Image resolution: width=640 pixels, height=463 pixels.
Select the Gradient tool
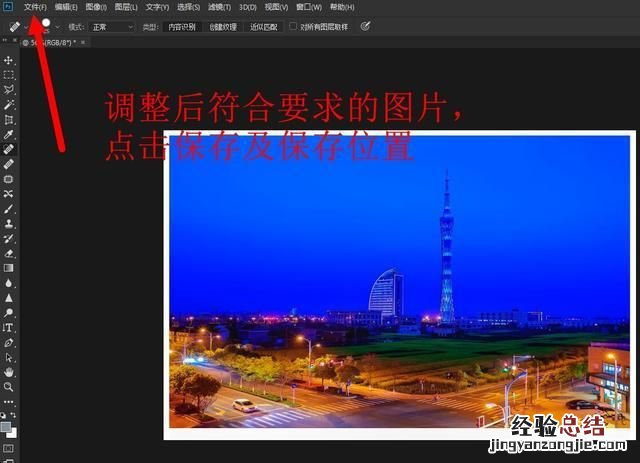point(9,268)
